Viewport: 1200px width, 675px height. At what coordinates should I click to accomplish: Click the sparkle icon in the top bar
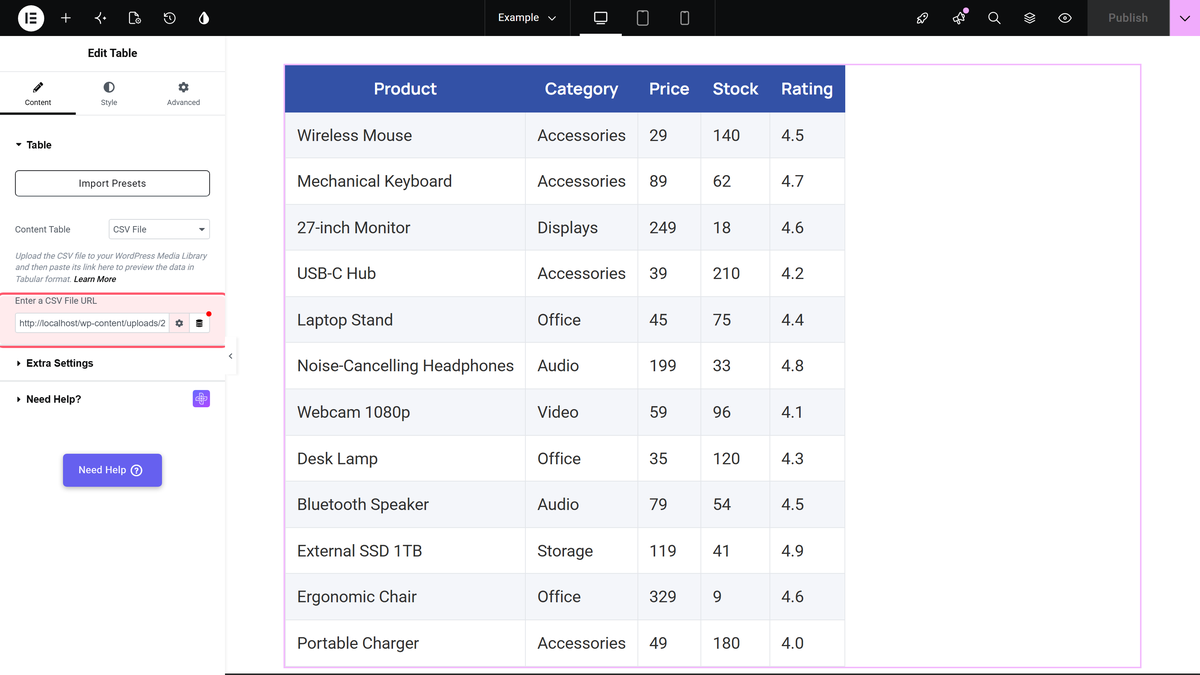click(100, 18)
